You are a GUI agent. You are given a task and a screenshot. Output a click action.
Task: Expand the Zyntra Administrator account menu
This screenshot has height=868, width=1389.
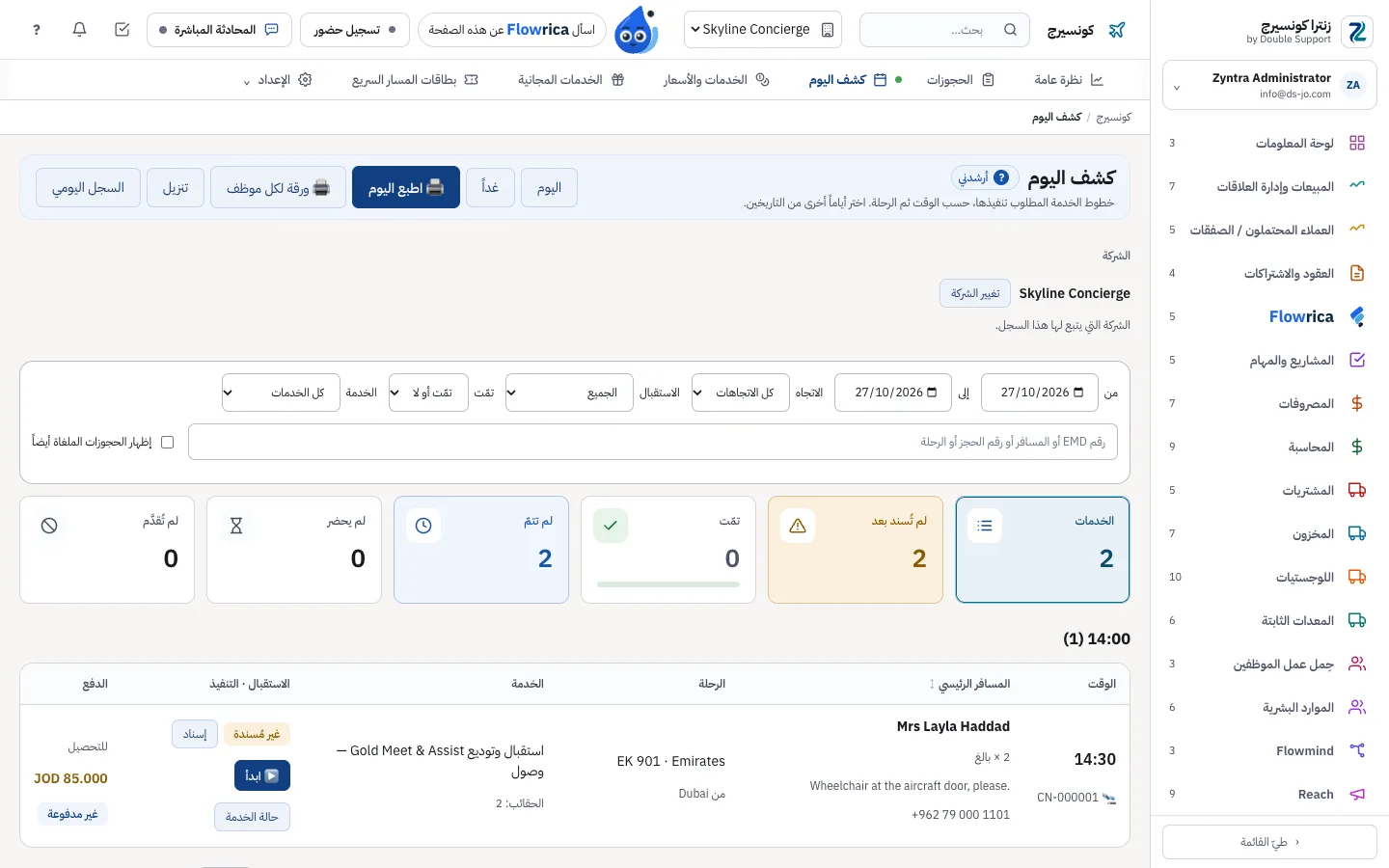[x=1269, y=86]
